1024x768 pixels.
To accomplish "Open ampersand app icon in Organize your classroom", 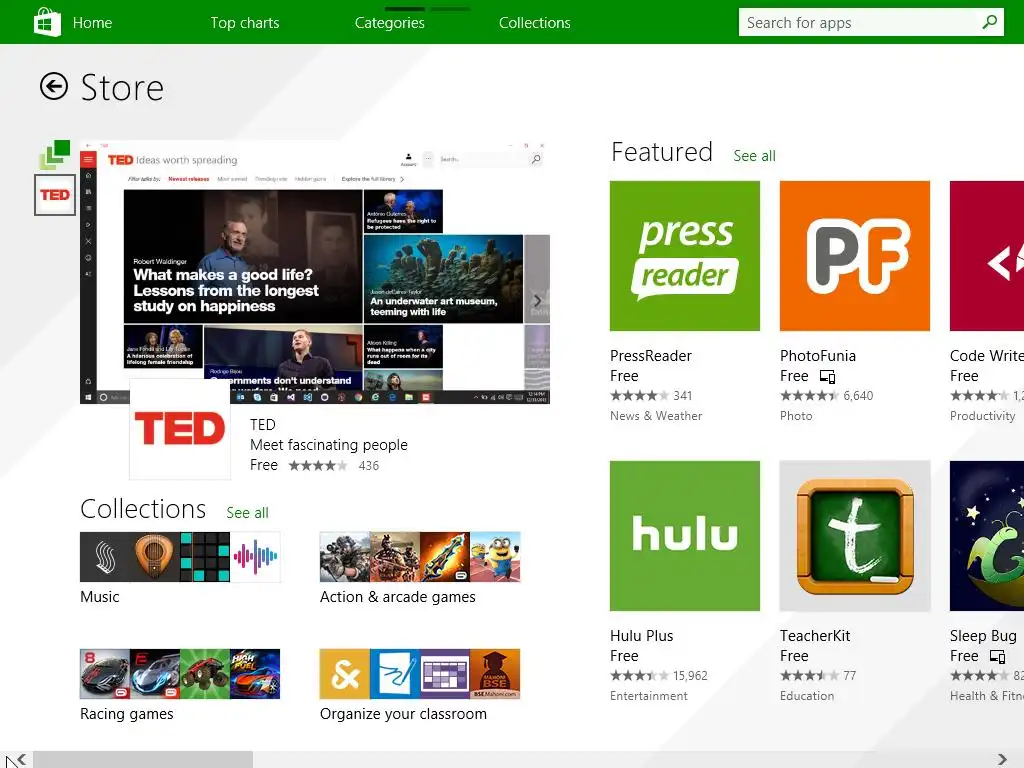I will (x=345, y=674).
